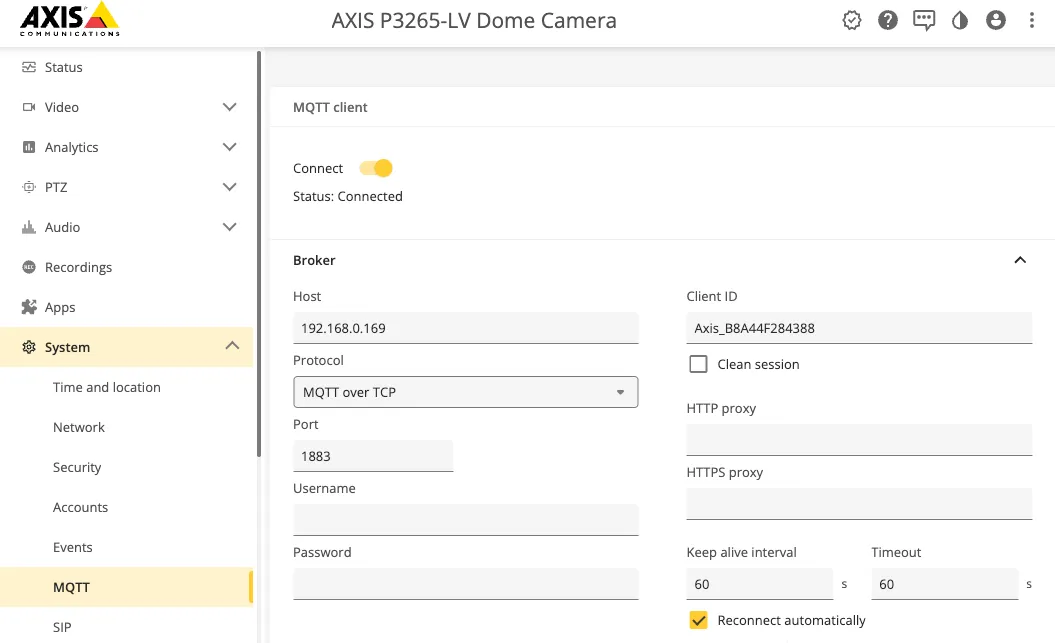Click the Password input field

pos(466,584)
